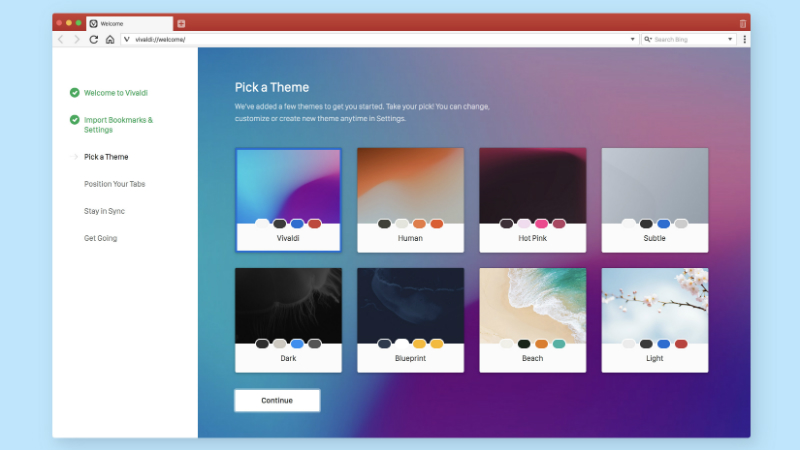Choose the Dark theme card
Image resolution: width=800 pixels, height=450 pixels.
(x=288, y=320)
